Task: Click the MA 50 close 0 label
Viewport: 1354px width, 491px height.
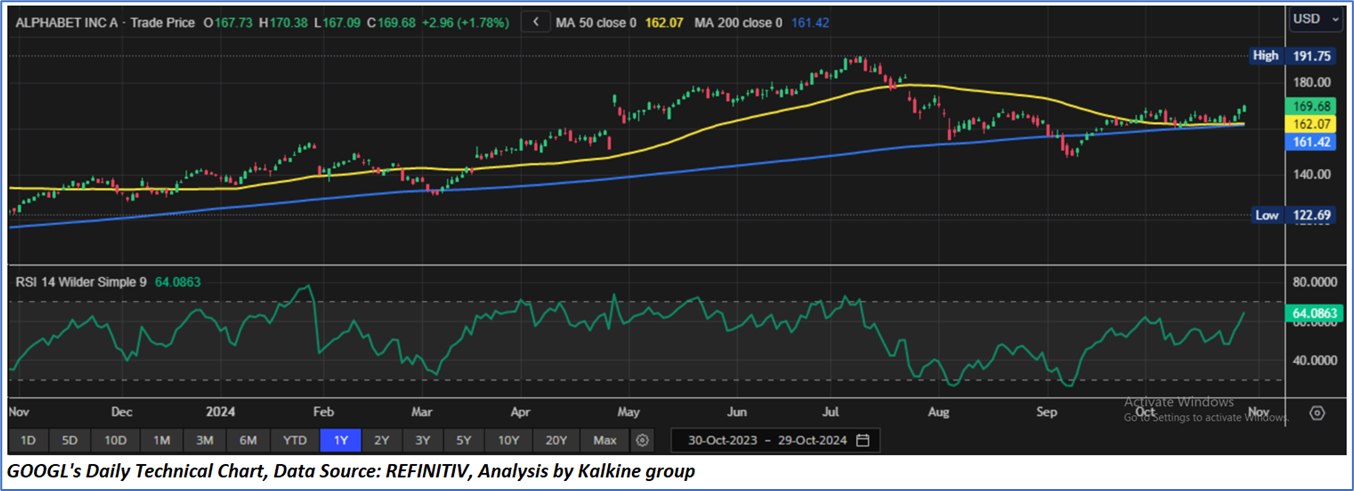Action: click(598, 22)
